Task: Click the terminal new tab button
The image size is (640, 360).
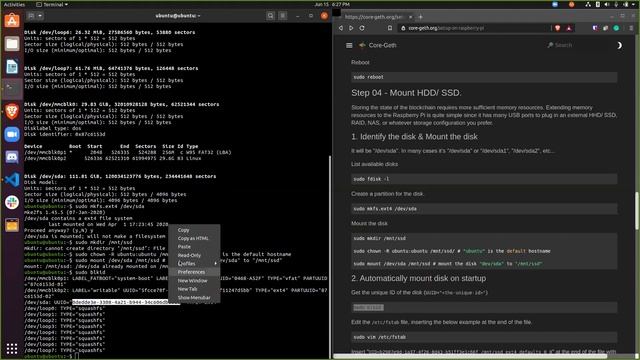Action: pyautogui.click(x=31, y=16)
